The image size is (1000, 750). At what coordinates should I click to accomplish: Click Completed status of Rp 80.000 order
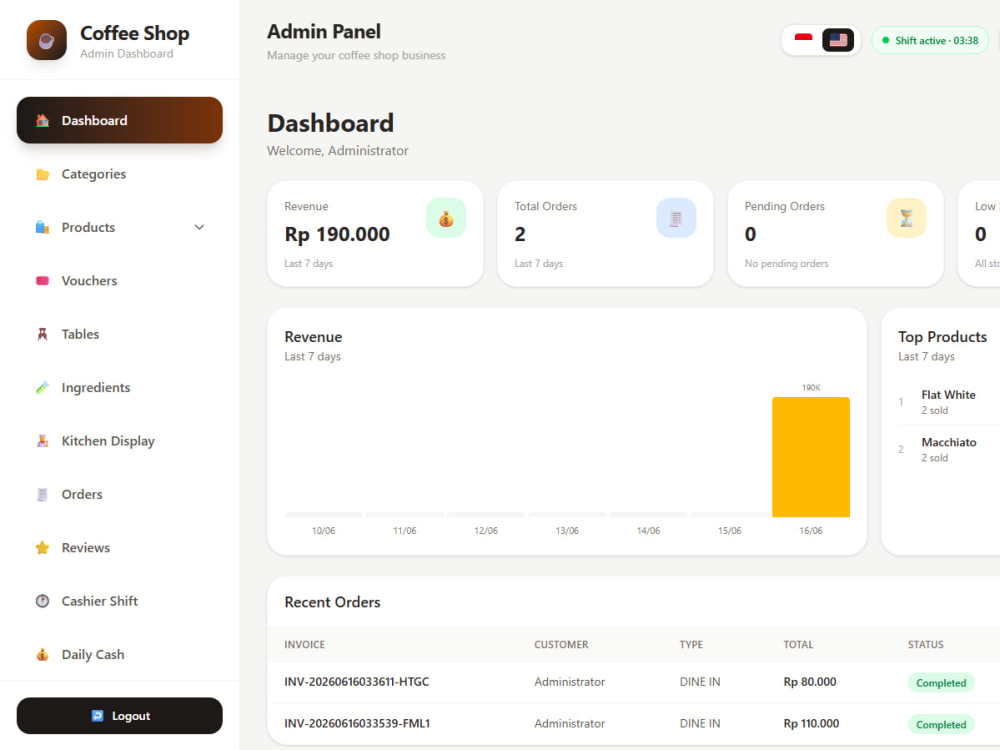pos(941,683)
